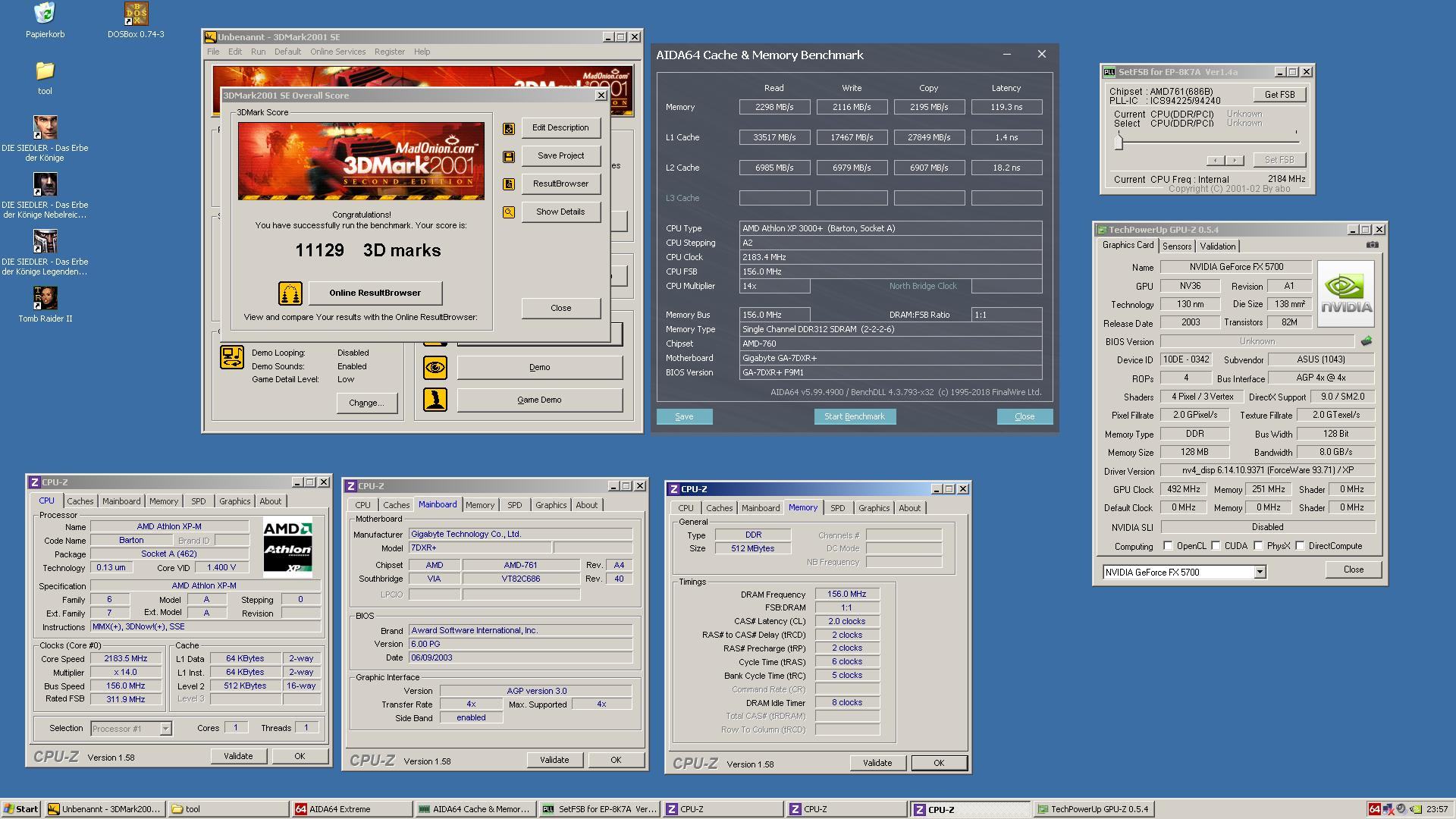Click the eye icon next to Demo button
This screenshot has height=819, width=1456.
tap(435, 368)
